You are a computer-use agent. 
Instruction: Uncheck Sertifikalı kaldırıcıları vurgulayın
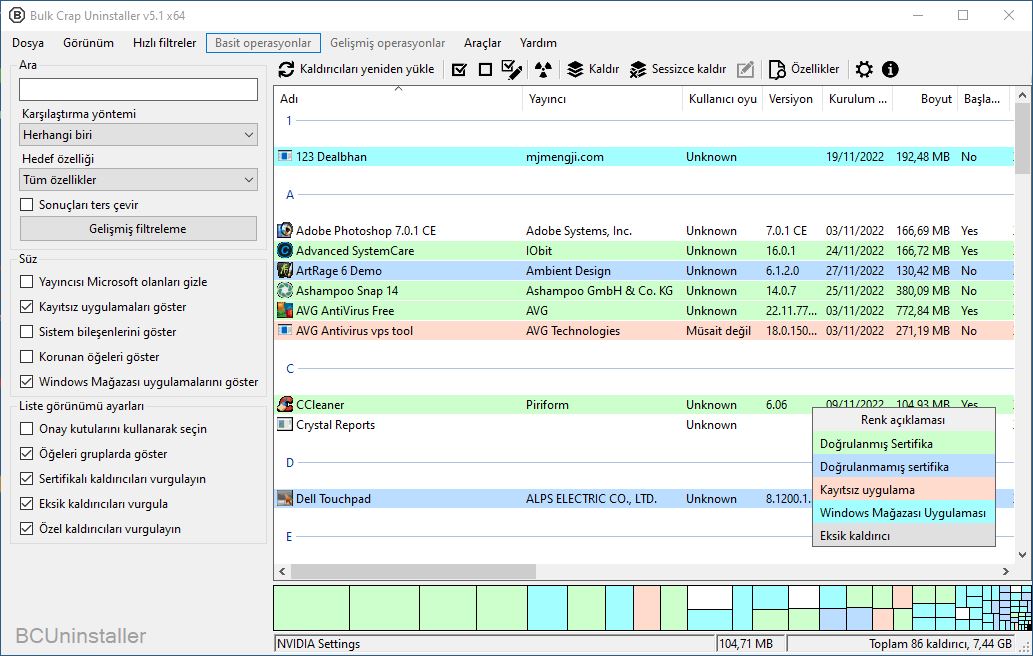point(26,479)
